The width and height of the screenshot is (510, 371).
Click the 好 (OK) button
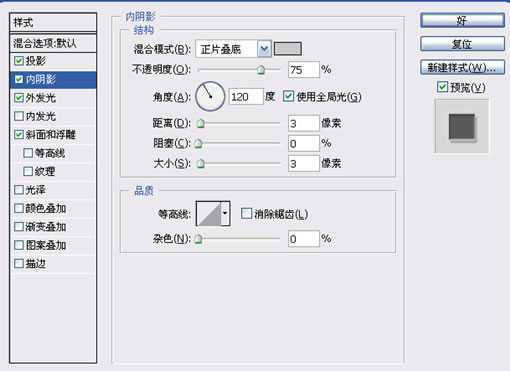462,21
